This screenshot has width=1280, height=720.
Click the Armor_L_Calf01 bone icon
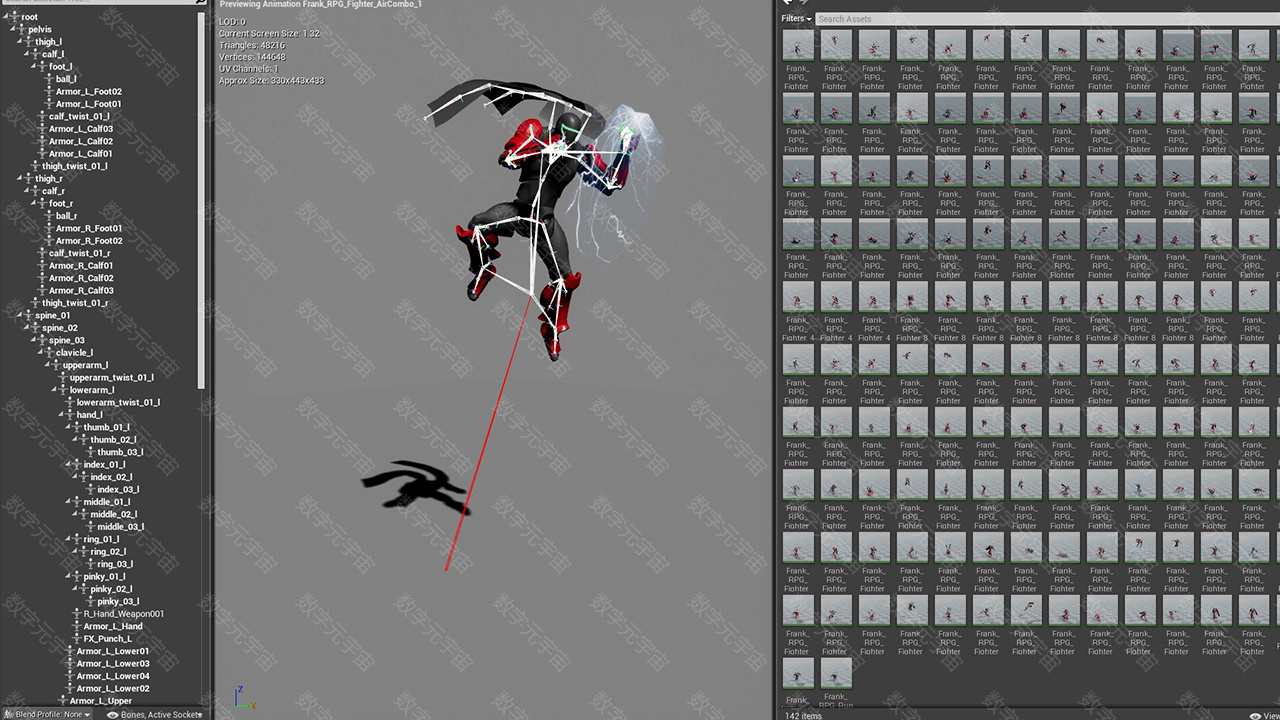(x=42, y=154)
